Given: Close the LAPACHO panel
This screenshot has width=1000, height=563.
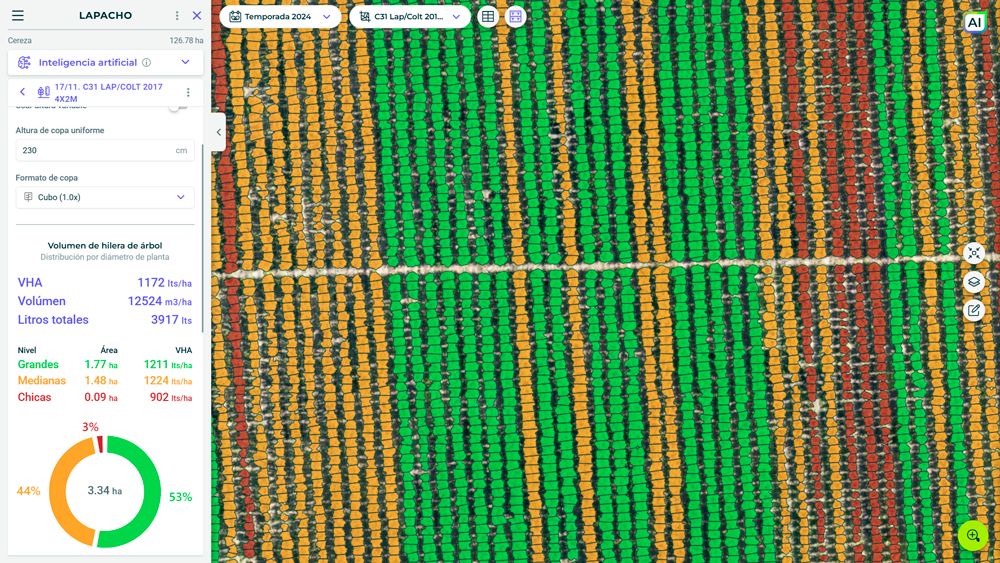Looking at the screenshot, I should coord(197,16).
